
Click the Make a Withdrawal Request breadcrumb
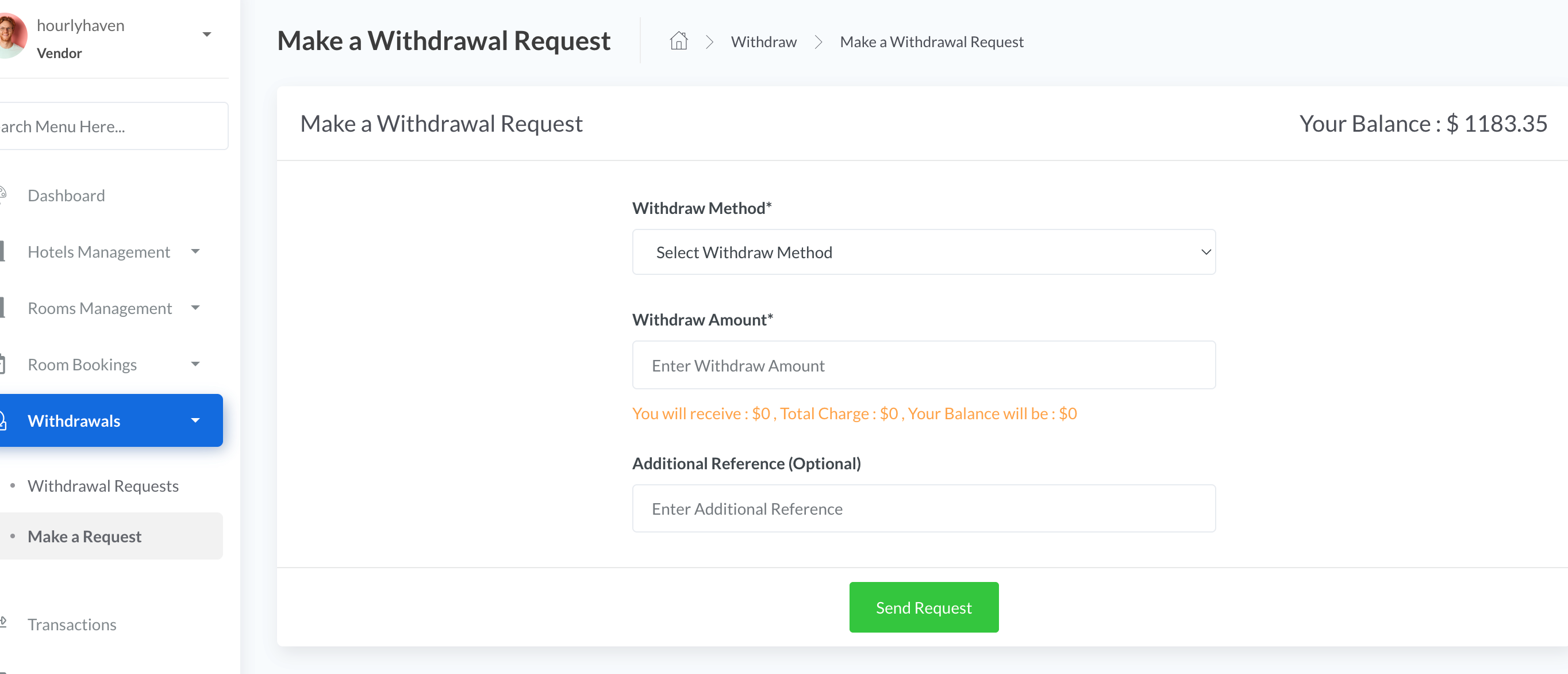[x=931, y=41]
